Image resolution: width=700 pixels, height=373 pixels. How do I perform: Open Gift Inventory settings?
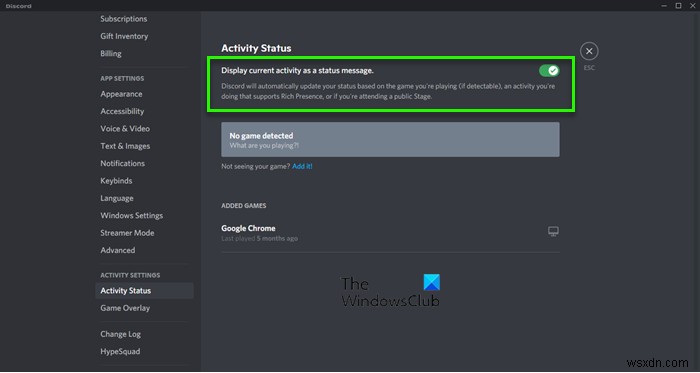124,36
